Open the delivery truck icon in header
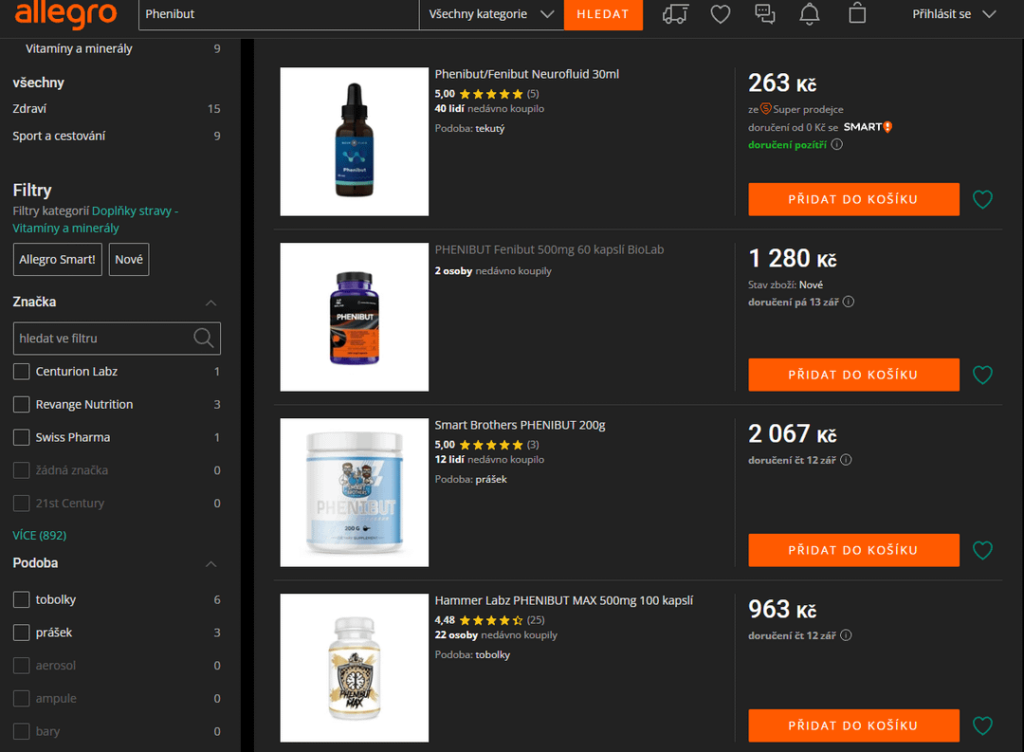 coord(675,14)
